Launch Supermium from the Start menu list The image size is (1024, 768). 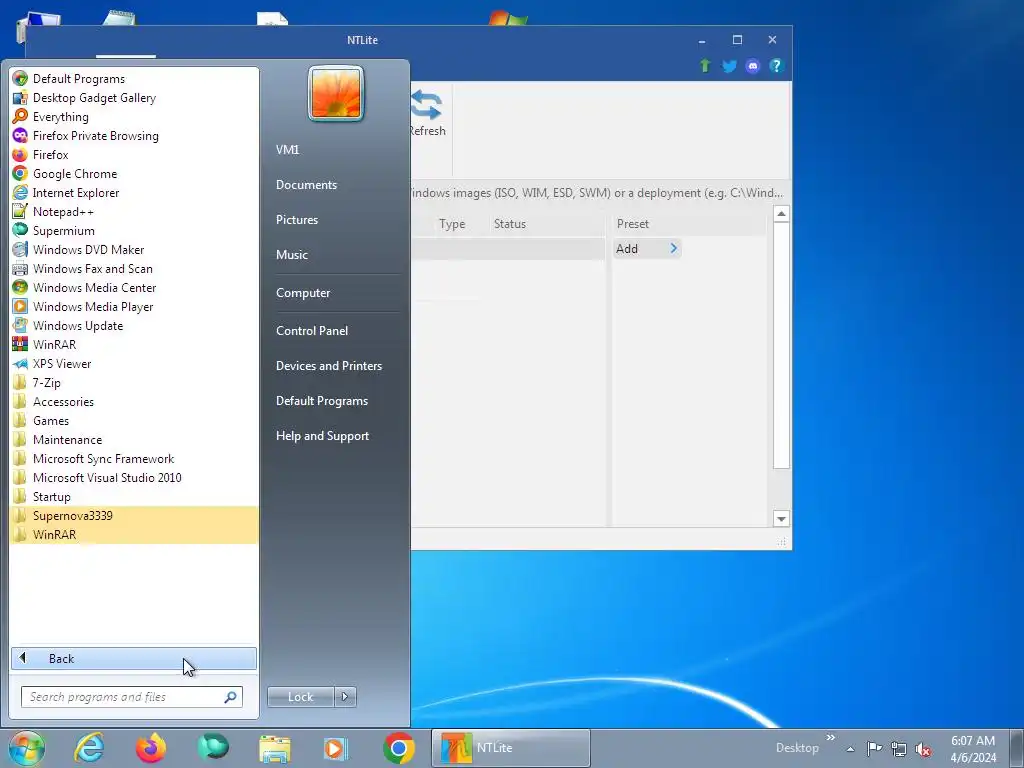coord(134,231)
